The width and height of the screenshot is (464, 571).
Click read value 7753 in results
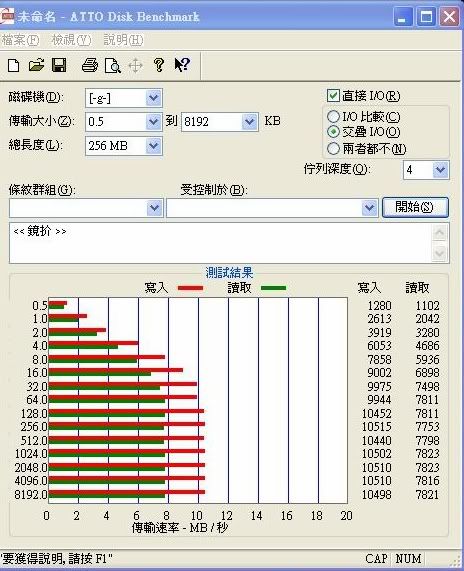(x=428, y=426)
